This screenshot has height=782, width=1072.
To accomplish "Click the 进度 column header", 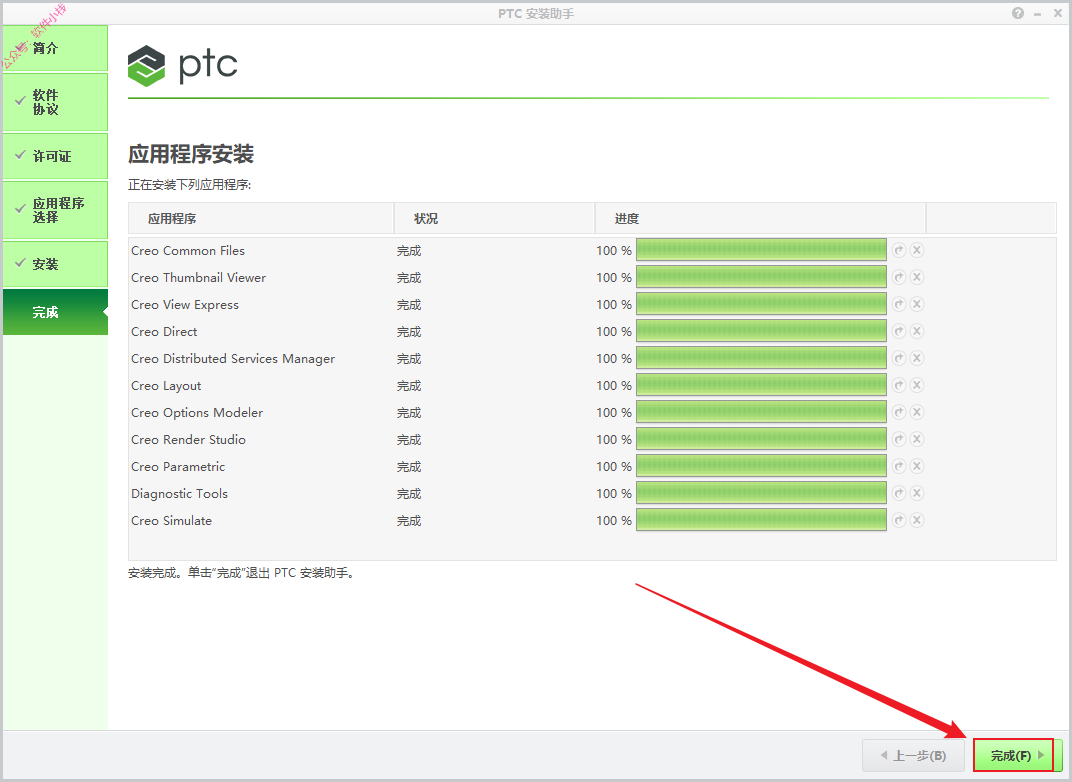I will tap(760, 219).
